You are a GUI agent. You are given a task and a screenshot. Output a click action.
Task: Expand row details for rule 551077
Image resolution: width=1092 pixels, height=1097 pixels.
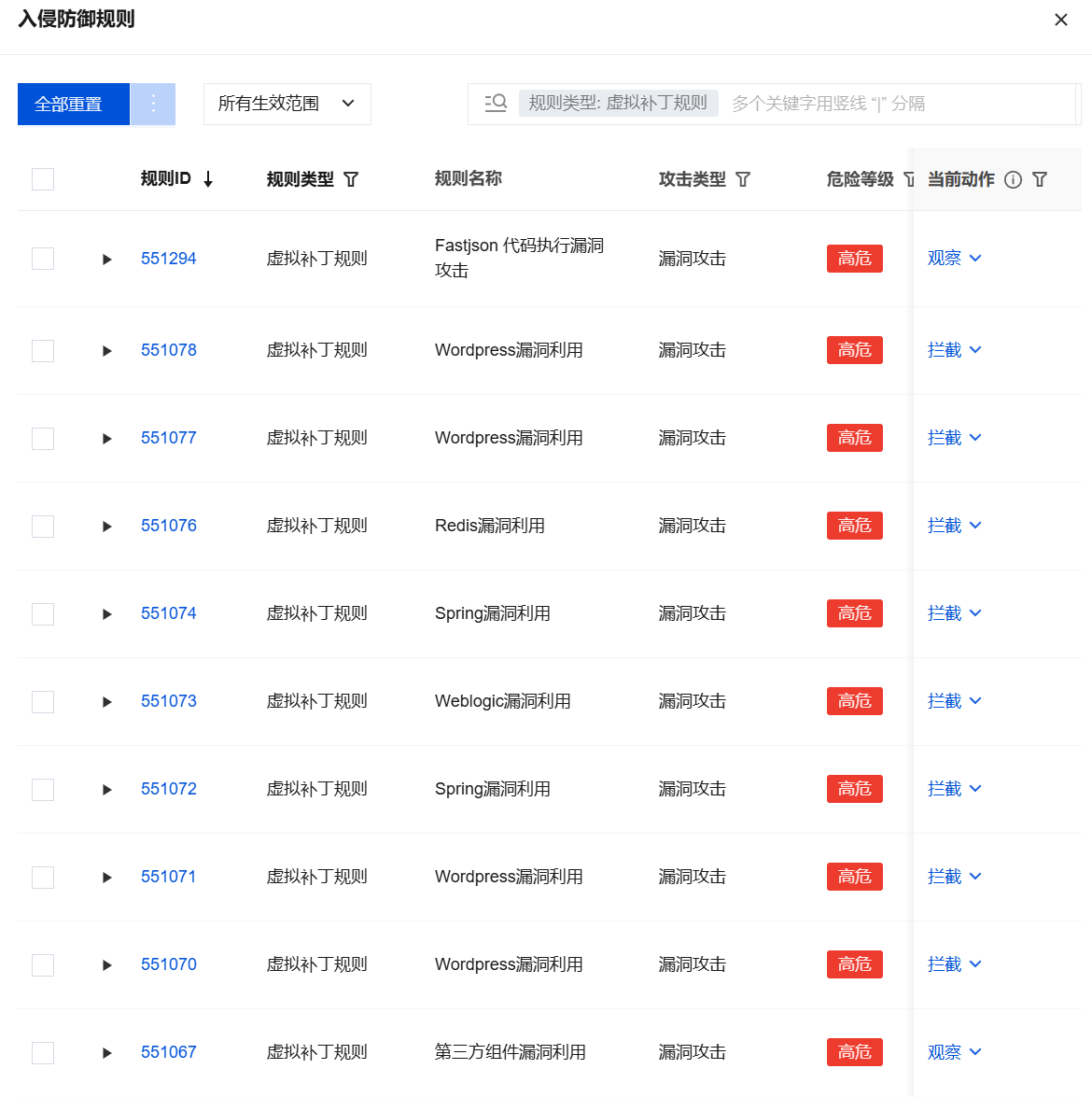(106, 439)
